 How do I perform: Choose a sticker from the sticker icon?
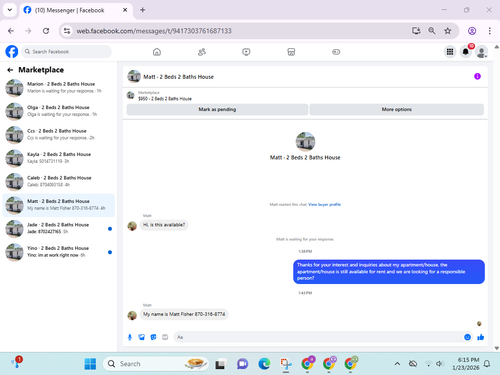tap(153, 337)
